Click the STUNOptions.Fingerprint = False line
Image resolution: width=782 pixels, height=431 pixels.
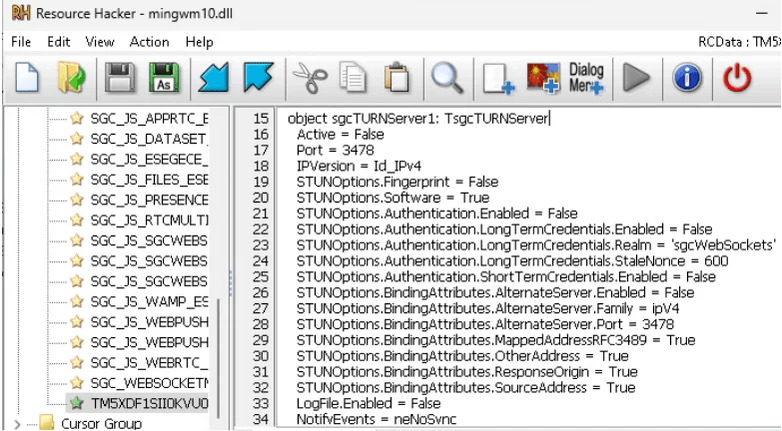[397, 182]
